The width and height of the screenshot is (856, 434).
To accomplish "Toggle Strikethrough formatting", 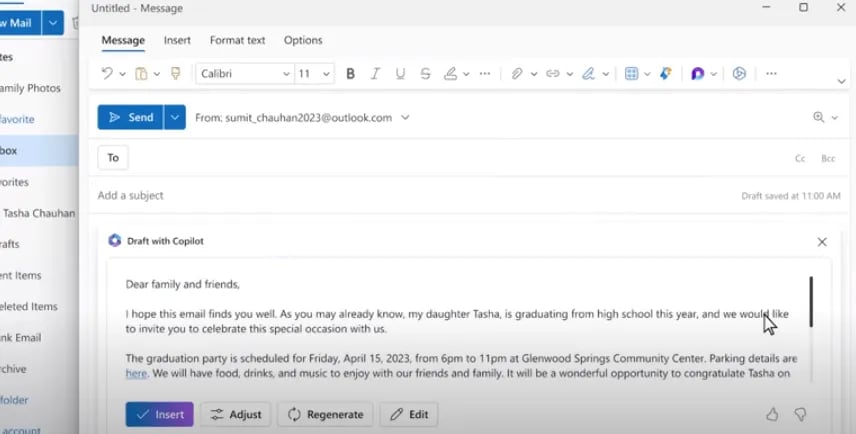I will pos(426,74).
